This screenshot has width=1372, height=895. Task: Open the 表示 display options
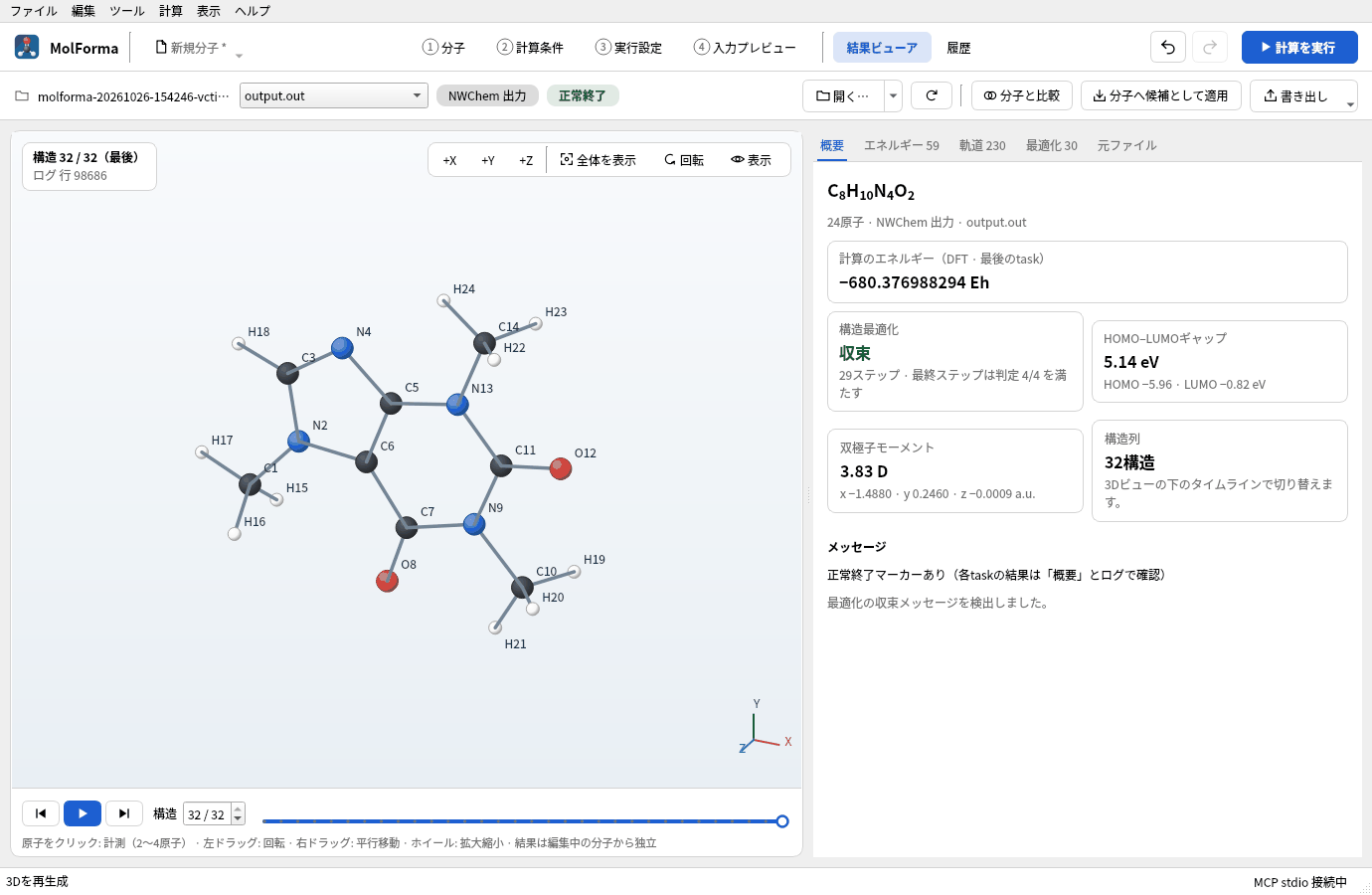coord(751,160)
